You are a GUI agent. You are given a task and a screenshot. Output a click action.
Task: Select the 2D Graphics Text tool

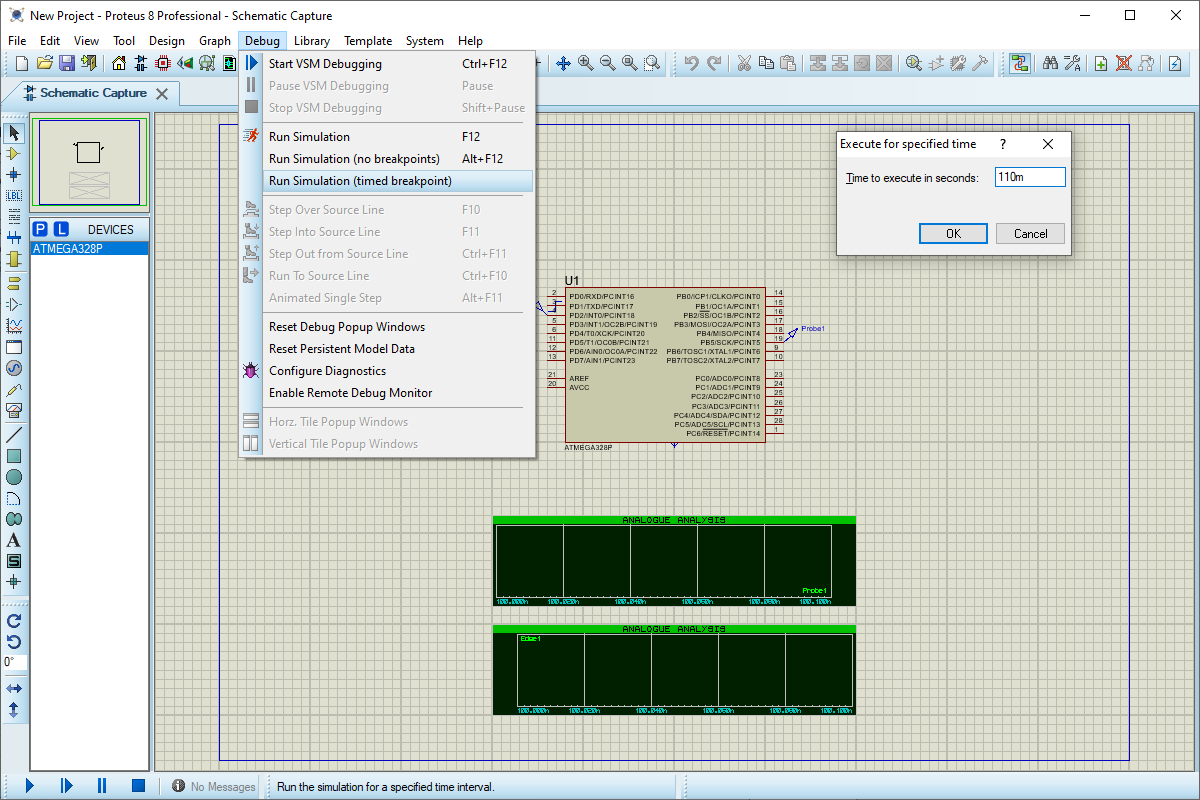click(x=14, y=540)
